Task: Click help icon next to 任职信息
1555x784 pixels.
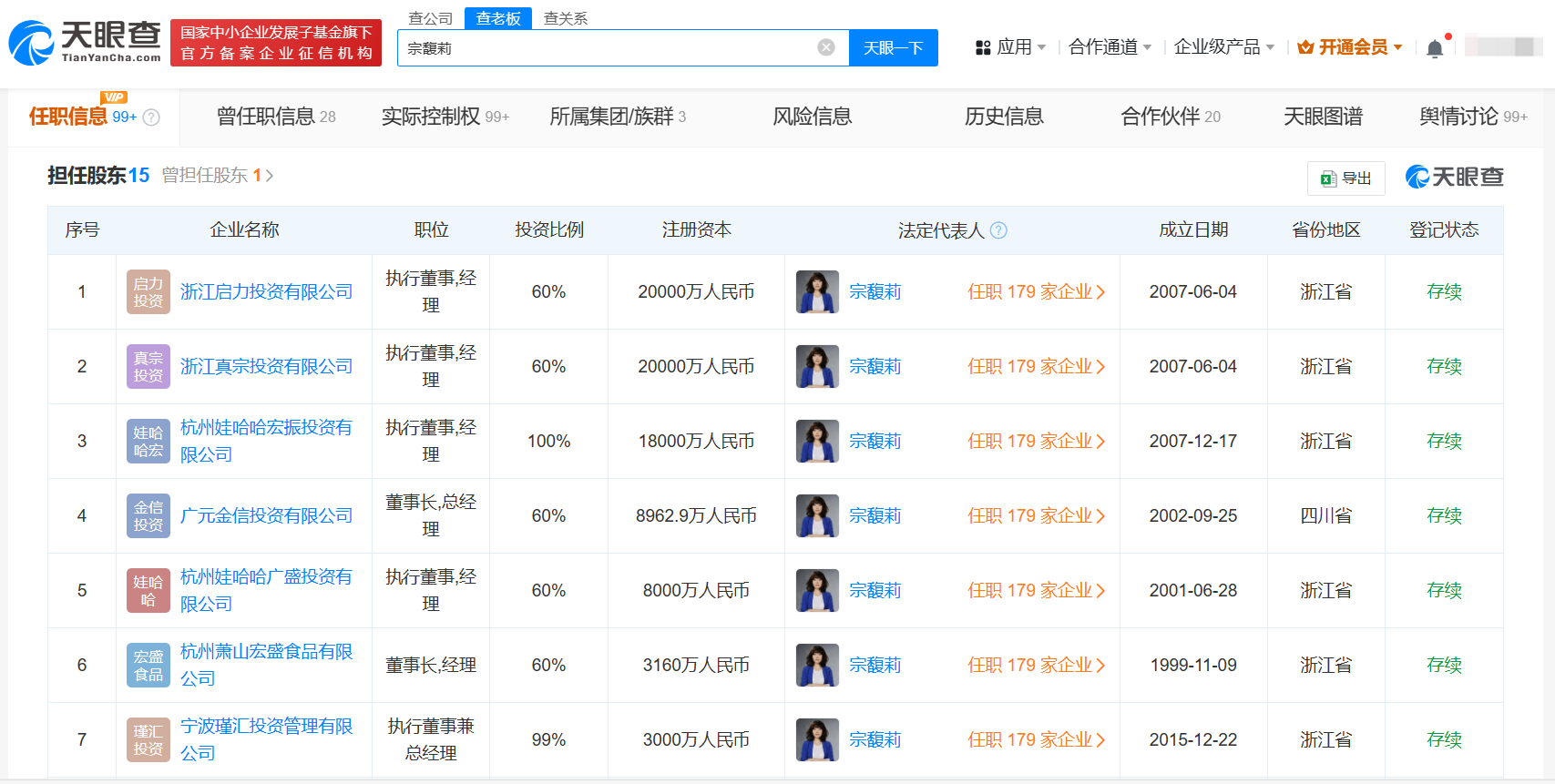Action: (152, 117)
